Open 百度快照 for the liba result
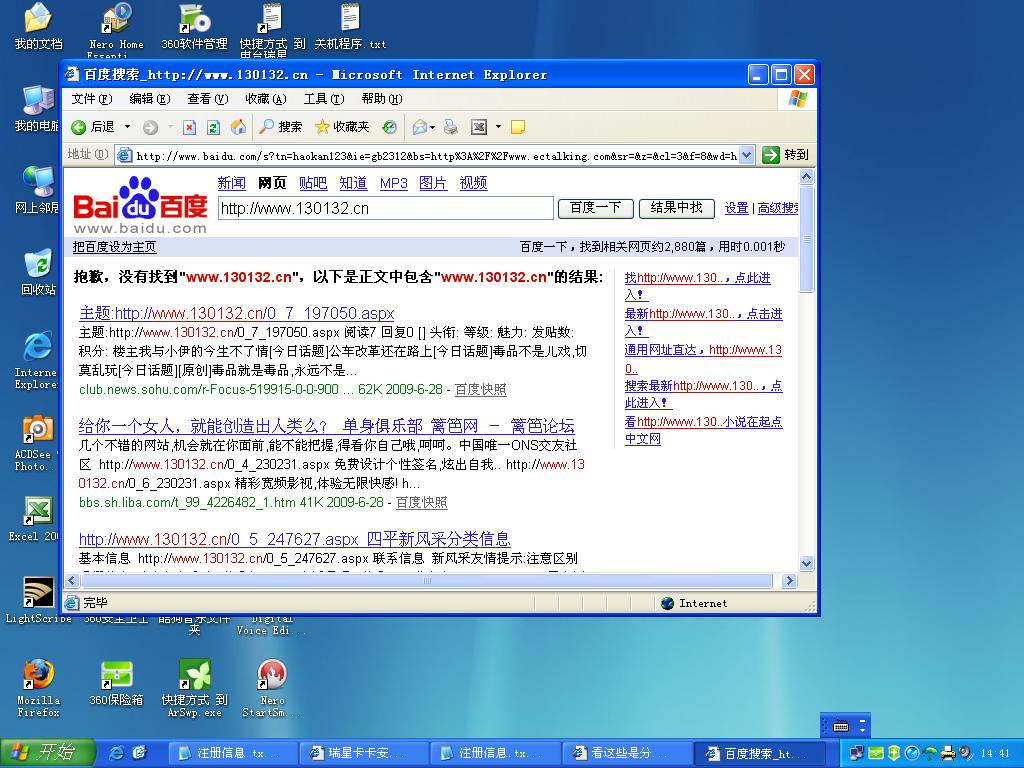 pos(422,503)
